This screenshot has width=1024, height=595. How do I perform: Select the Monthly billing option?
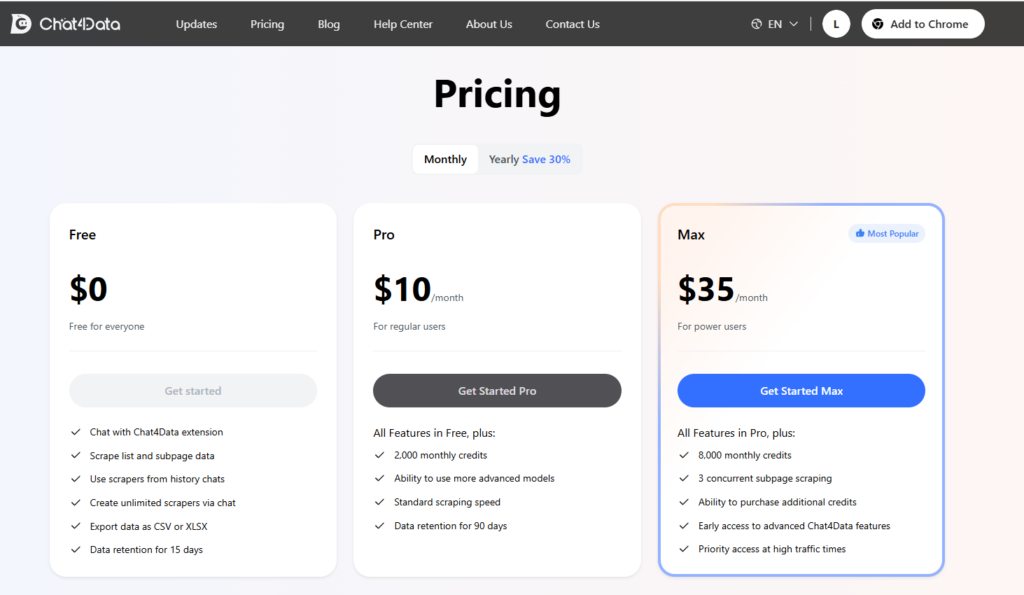(445, 159)
